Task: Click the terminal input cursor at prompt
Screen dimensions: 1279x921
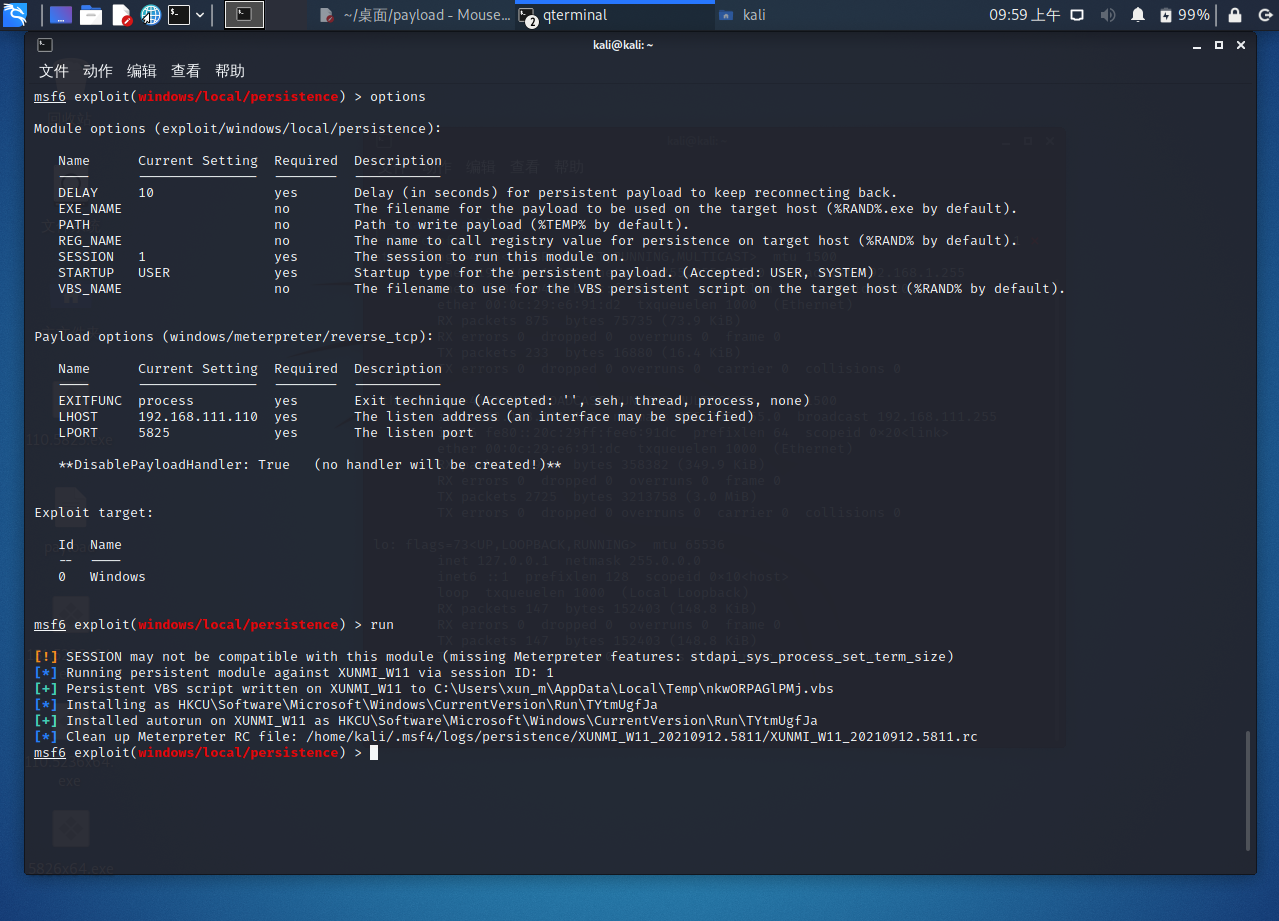Action: coord(374,753)
